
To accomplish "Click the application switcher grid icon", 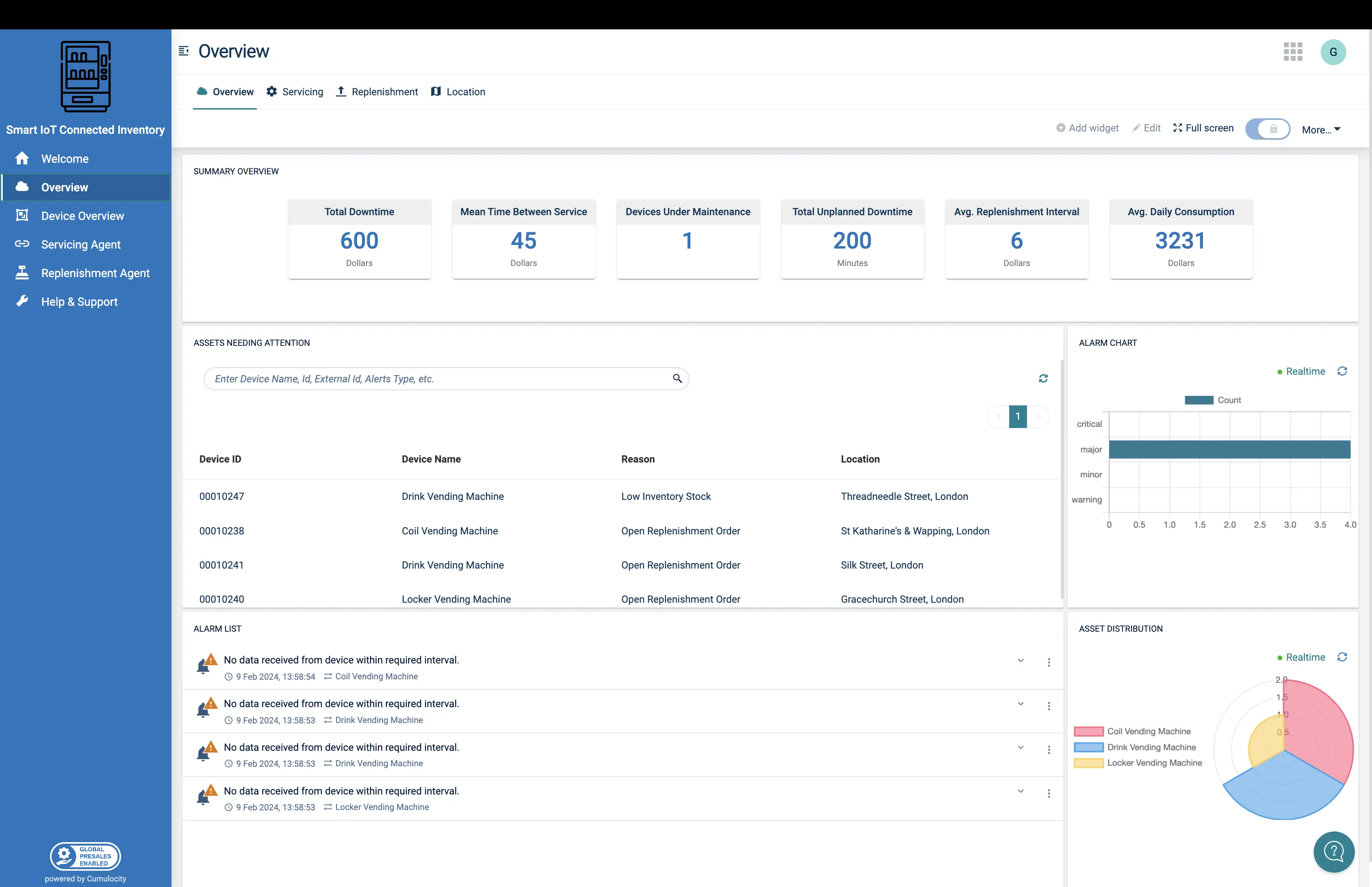I will tap(1293, 52).
